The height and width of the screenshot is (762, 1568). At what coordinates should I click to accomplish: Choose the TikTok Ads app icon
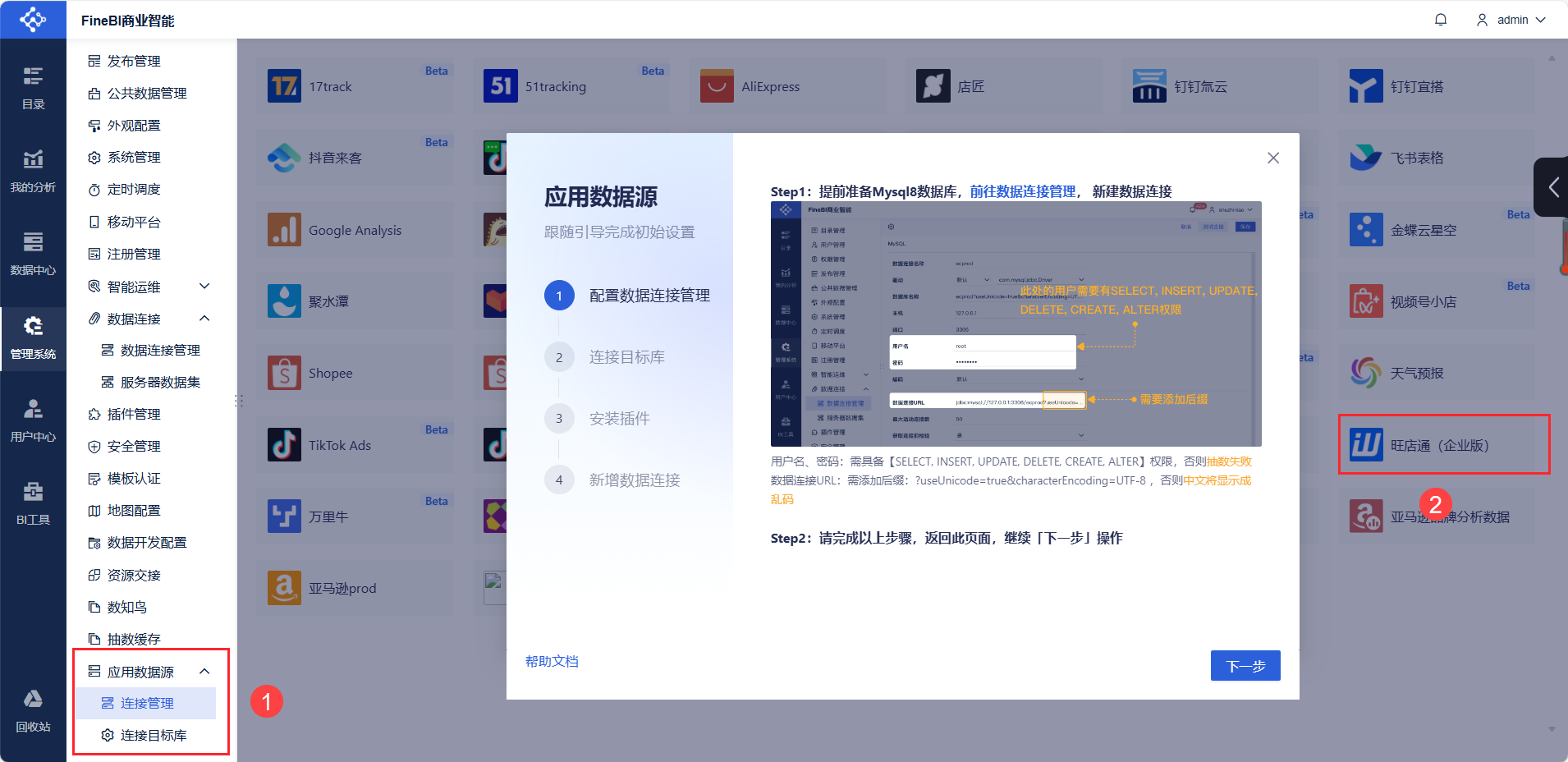(x=284, y=445)
